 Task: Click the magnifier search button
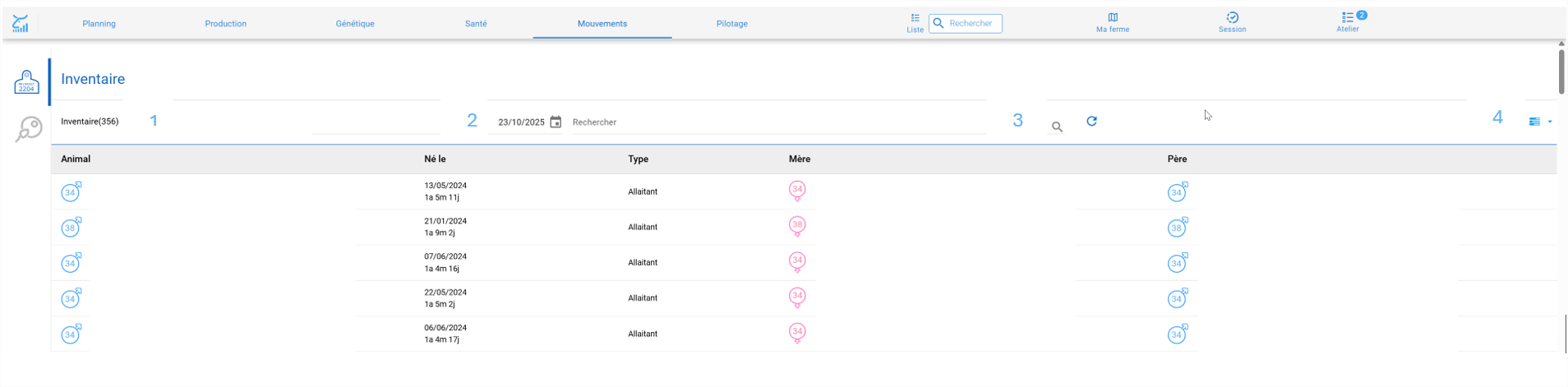(x=1057, y=127)
